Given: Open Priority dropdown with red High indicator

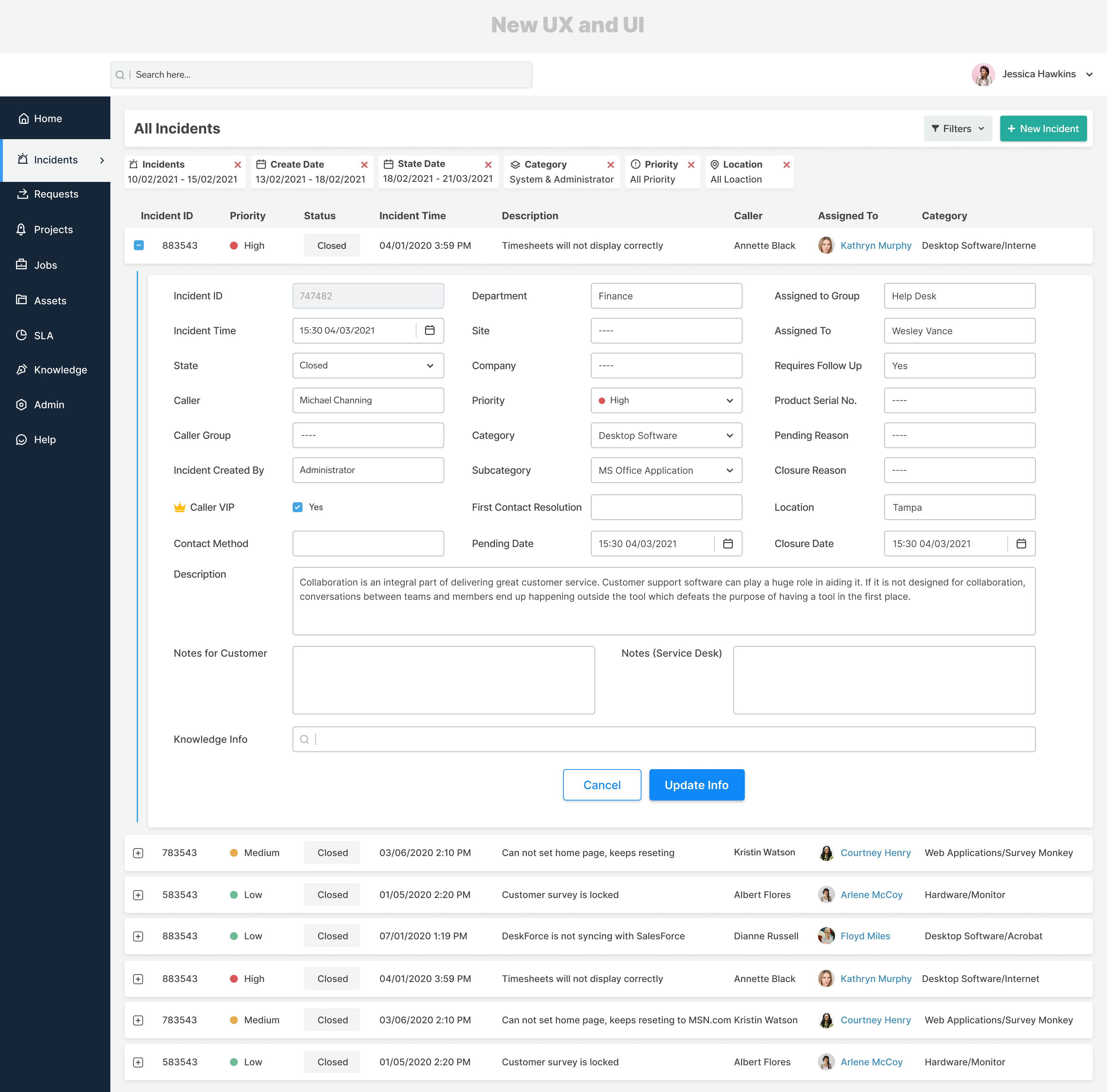Looking at the screenshot, I should [666, 400].
